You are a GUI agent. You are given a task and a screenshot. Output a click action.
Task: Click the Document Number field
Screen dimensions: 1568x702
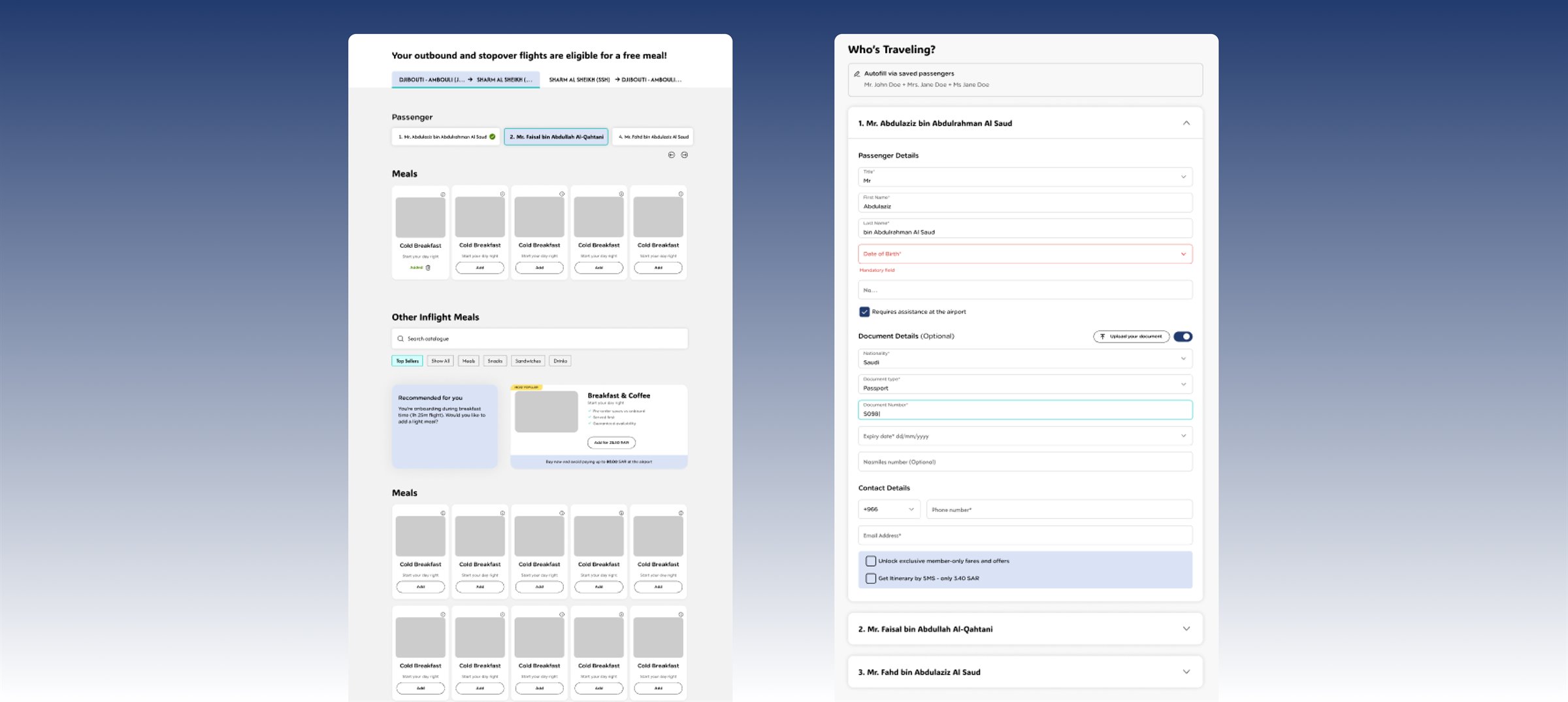tap(1025, 410)
